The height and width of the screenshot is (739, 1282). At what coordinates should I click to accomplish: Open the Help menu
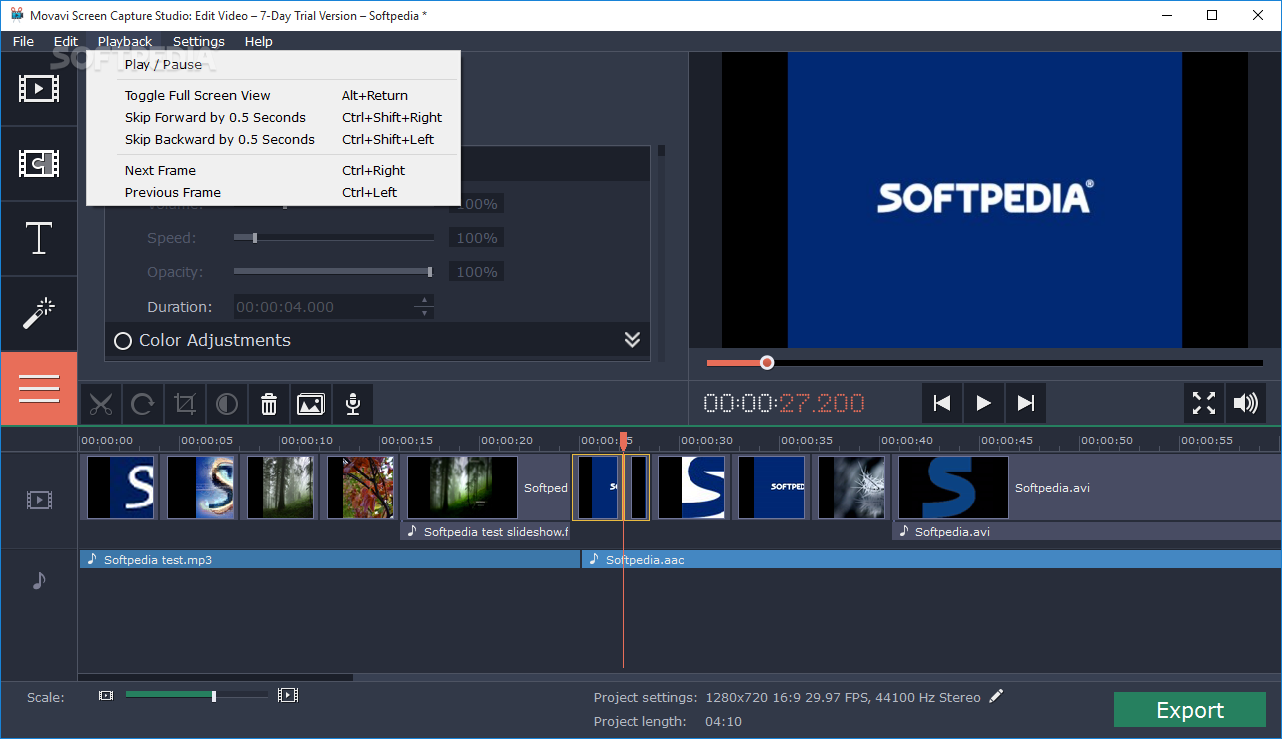coord(258,41)
